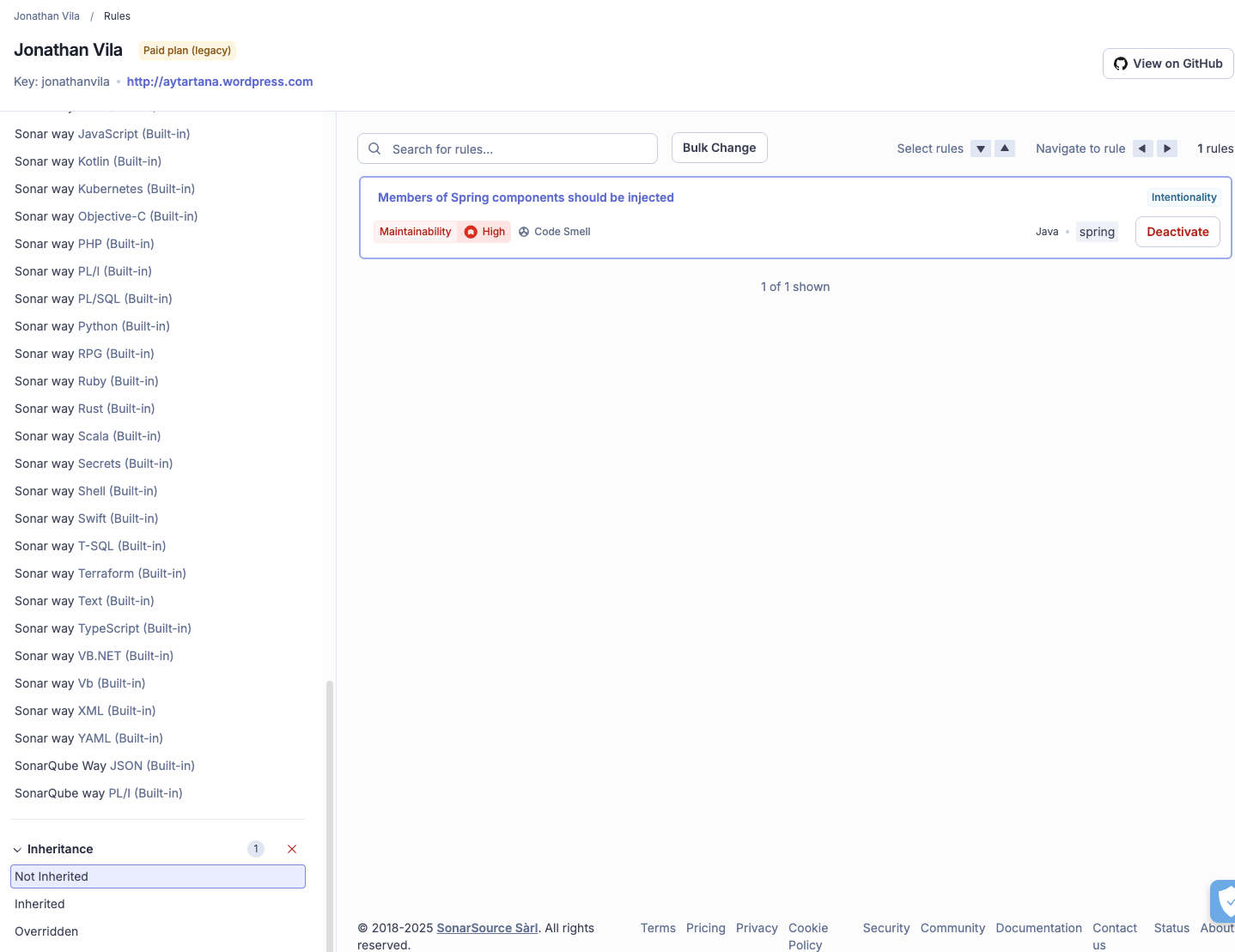Select previous rule with up arrow
This screenshot has width=1235, height=952.
[x=1005, y=149]
